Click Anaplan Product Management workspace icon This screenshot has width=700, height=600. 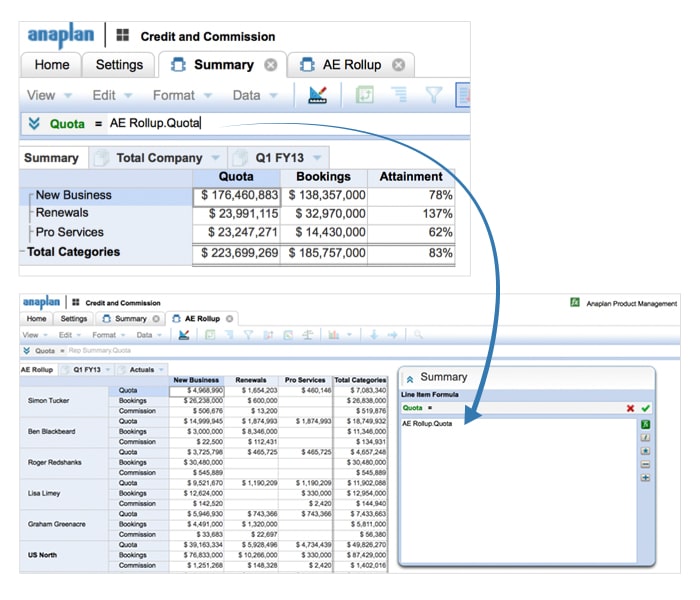pos(575,303)
